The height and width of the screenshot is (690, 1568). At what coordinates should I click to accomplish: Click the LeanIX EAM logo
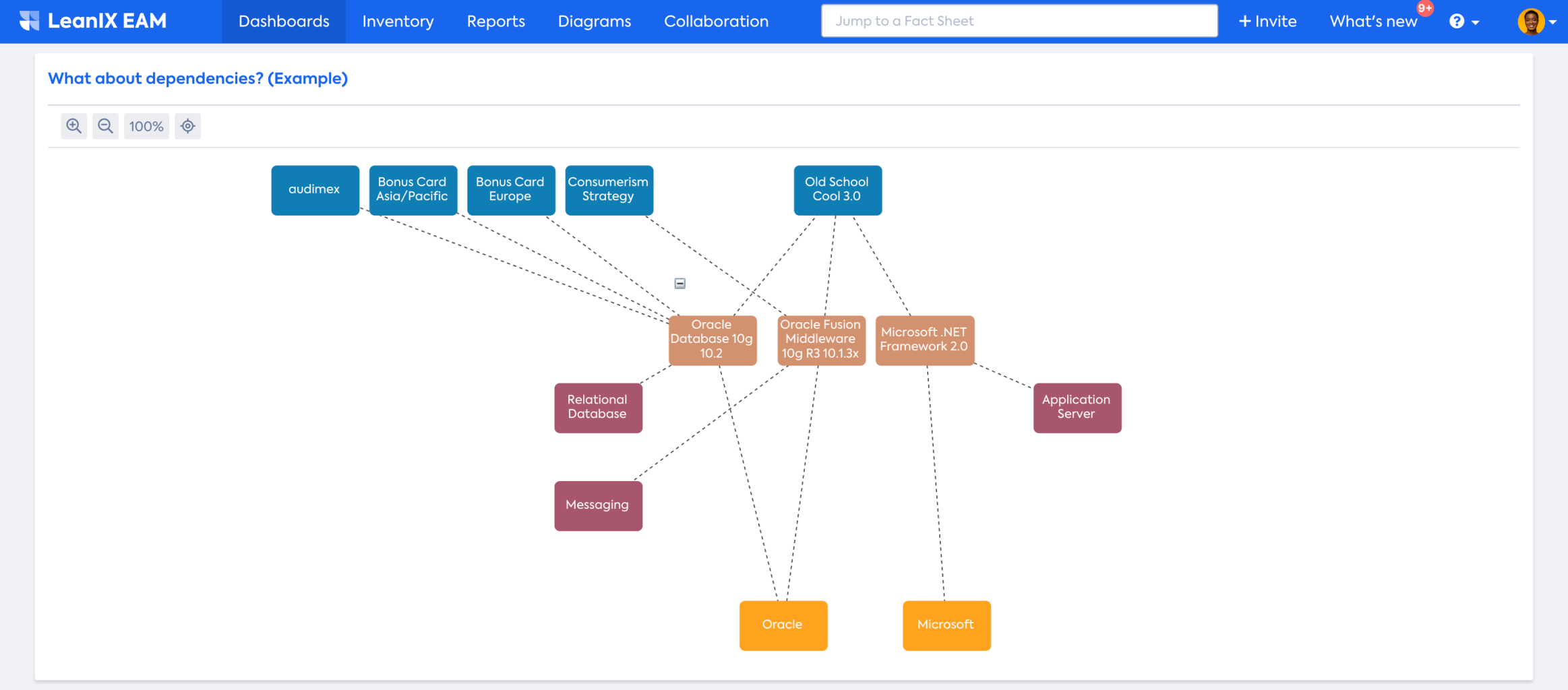(x=93, y=21)
